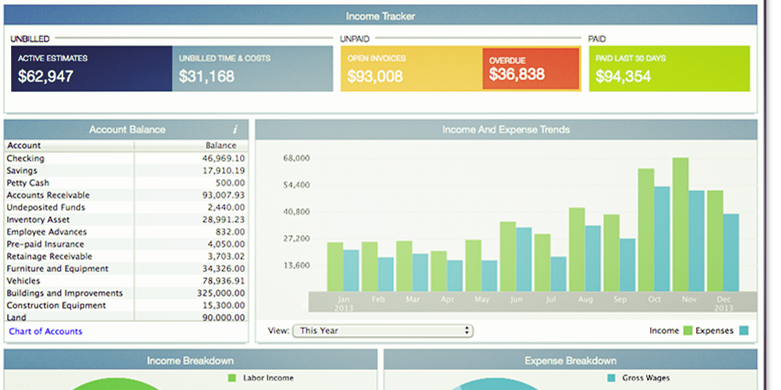Open the Account Balance info icon
Image resolution: width=781 pixels, height=390 pixels.
(235, 130)
